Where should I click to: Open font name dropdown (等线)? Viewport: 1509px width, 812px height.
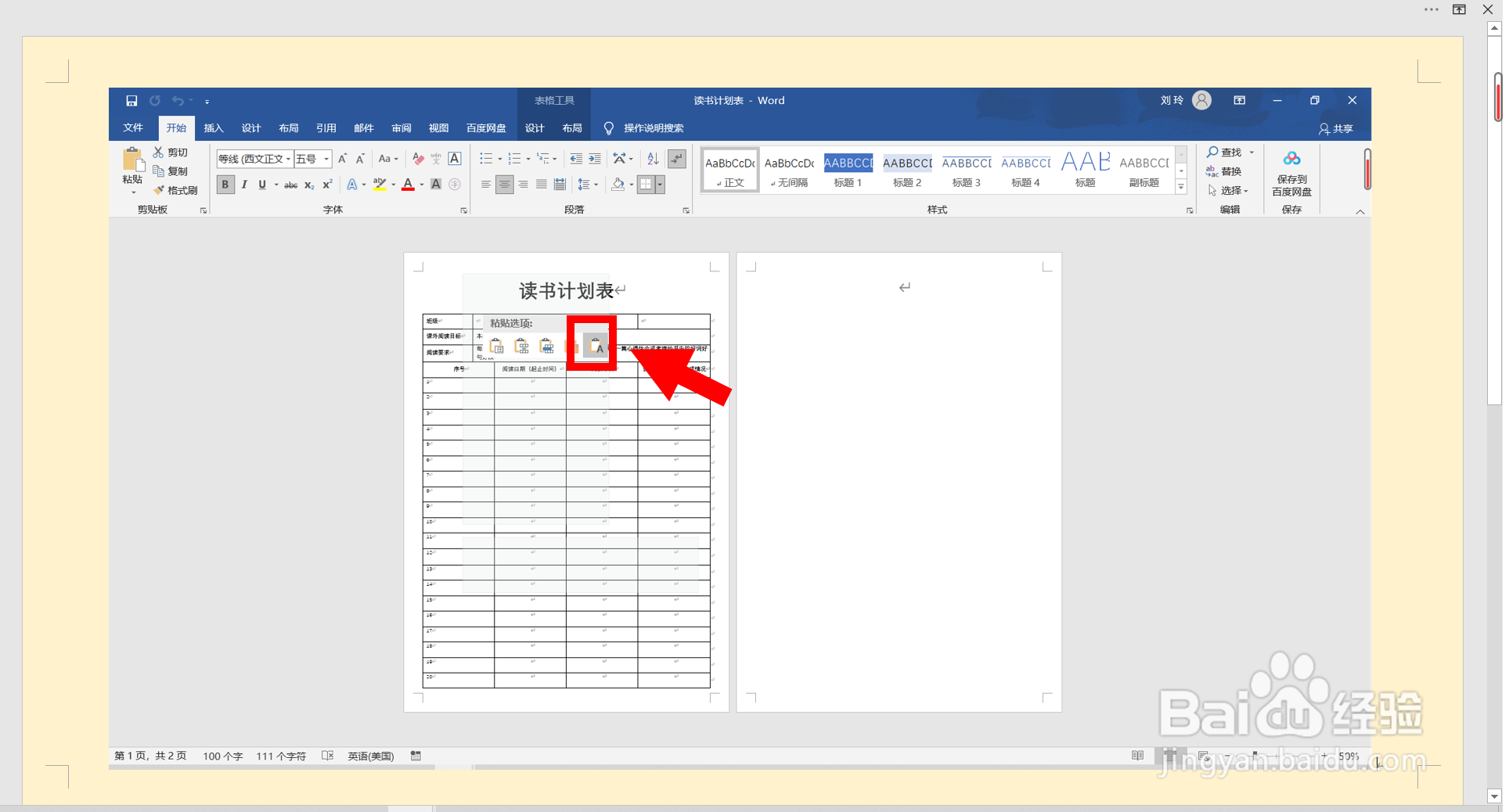coord(288,159)
